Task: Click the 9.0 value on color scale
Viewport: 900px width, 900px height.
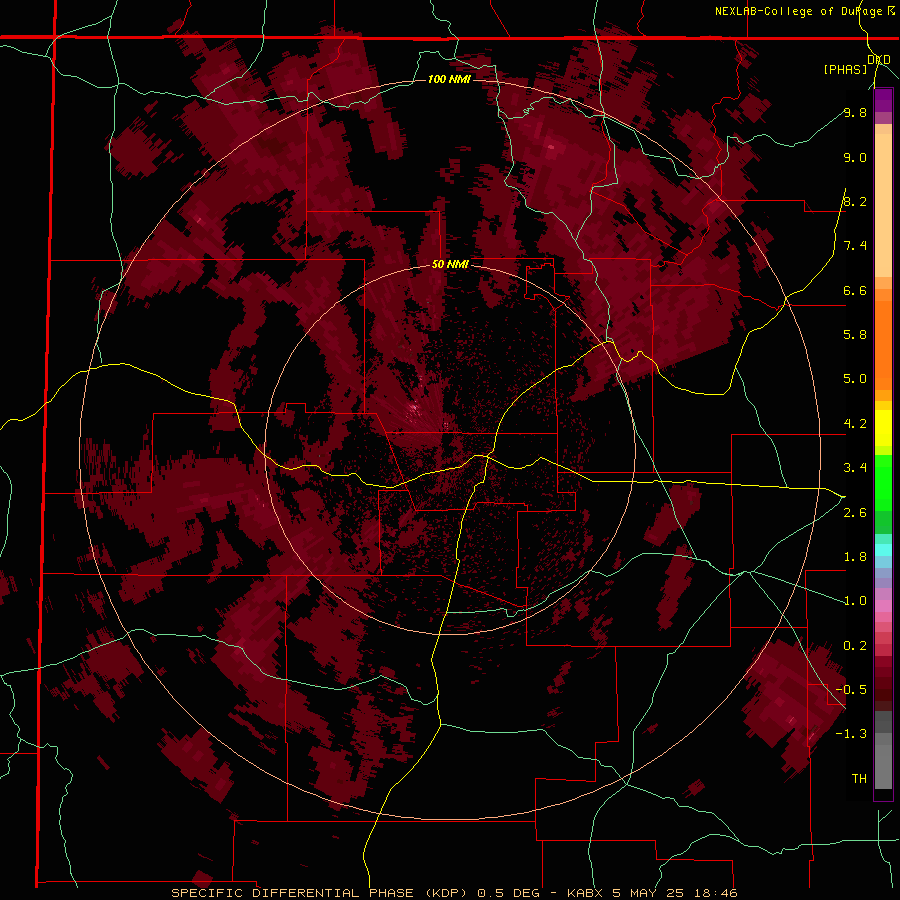Action: (855, 157)
